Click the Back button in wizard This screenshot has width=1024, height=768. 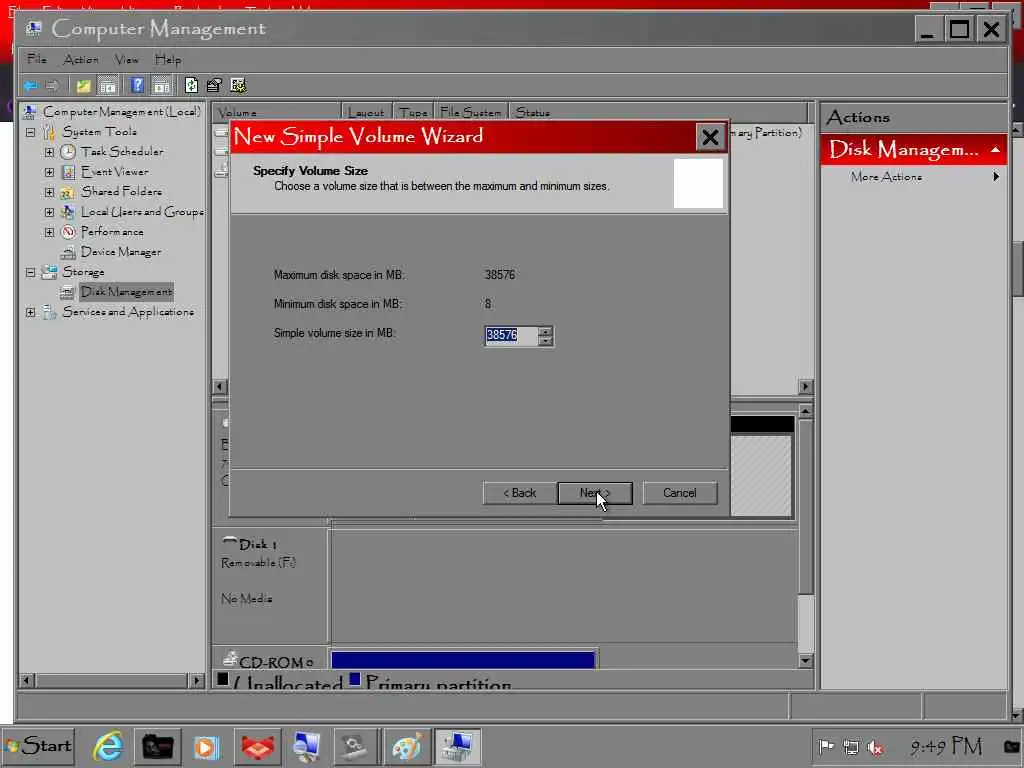click(519, 493)
